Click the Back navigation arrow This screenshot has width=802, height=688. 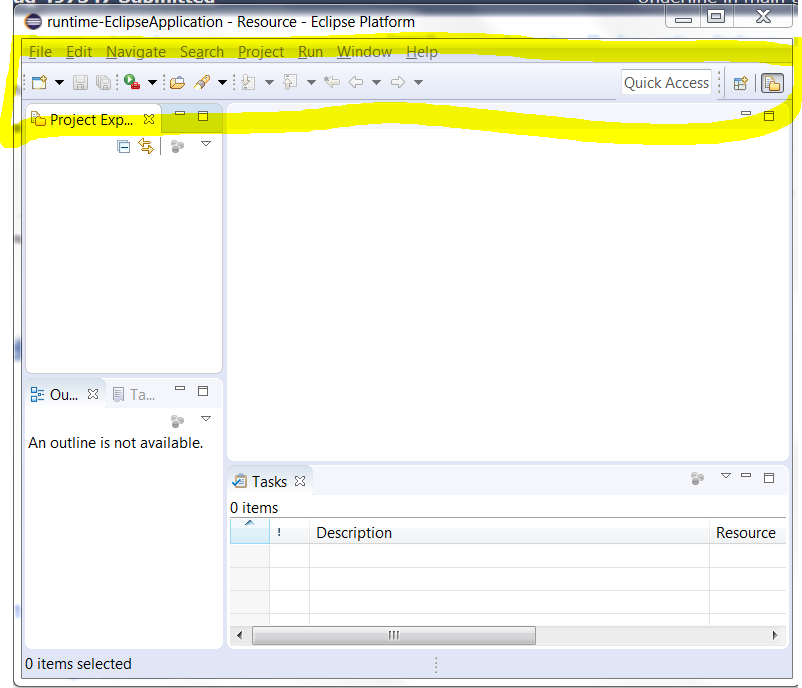tap(356, 82)
